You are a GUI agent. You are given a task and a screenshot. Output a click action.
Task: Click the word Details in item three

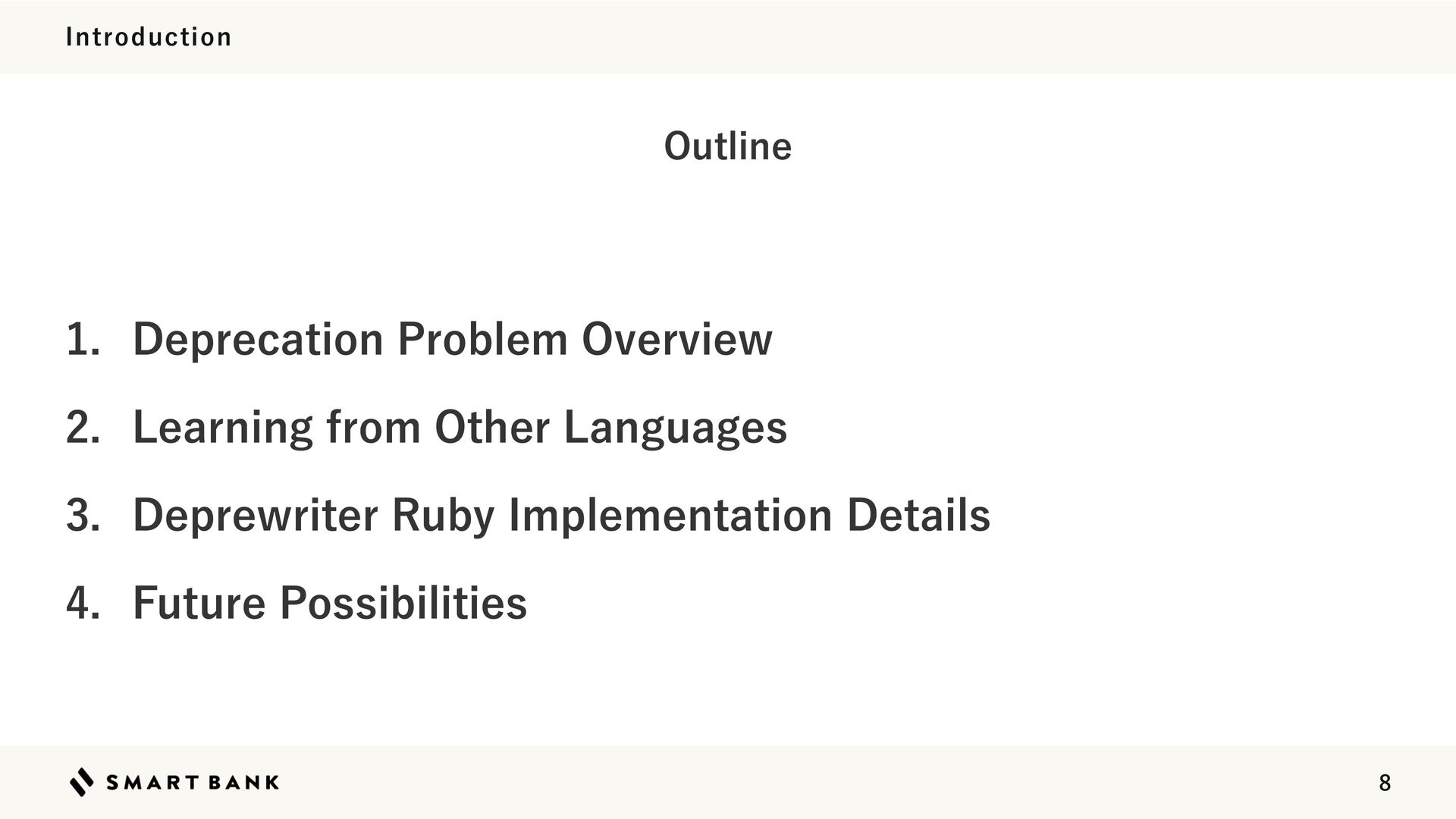coord(918,515)
